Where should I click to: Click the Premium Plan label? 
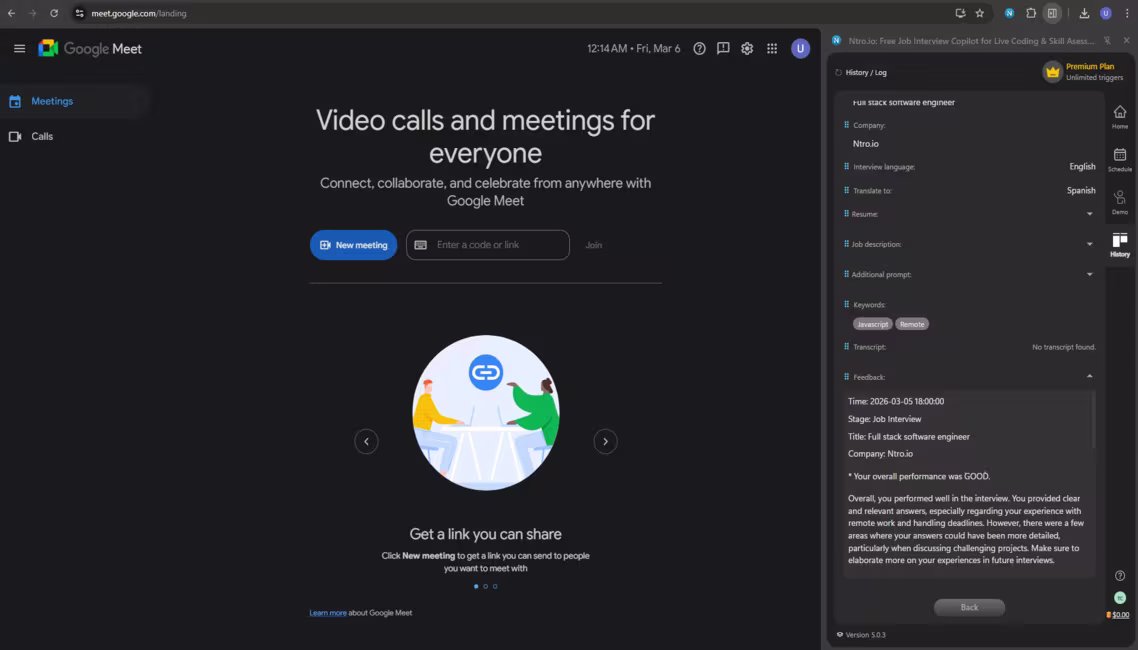pyautogui.click(x=1089, y=66)
